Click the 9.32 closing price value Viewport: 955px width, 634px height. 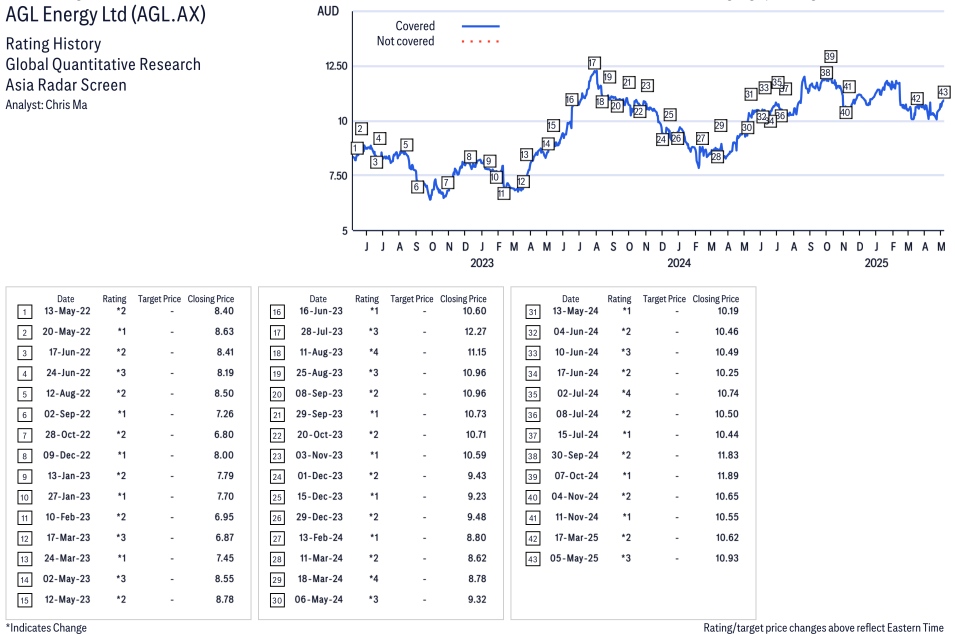coord(477,600)
